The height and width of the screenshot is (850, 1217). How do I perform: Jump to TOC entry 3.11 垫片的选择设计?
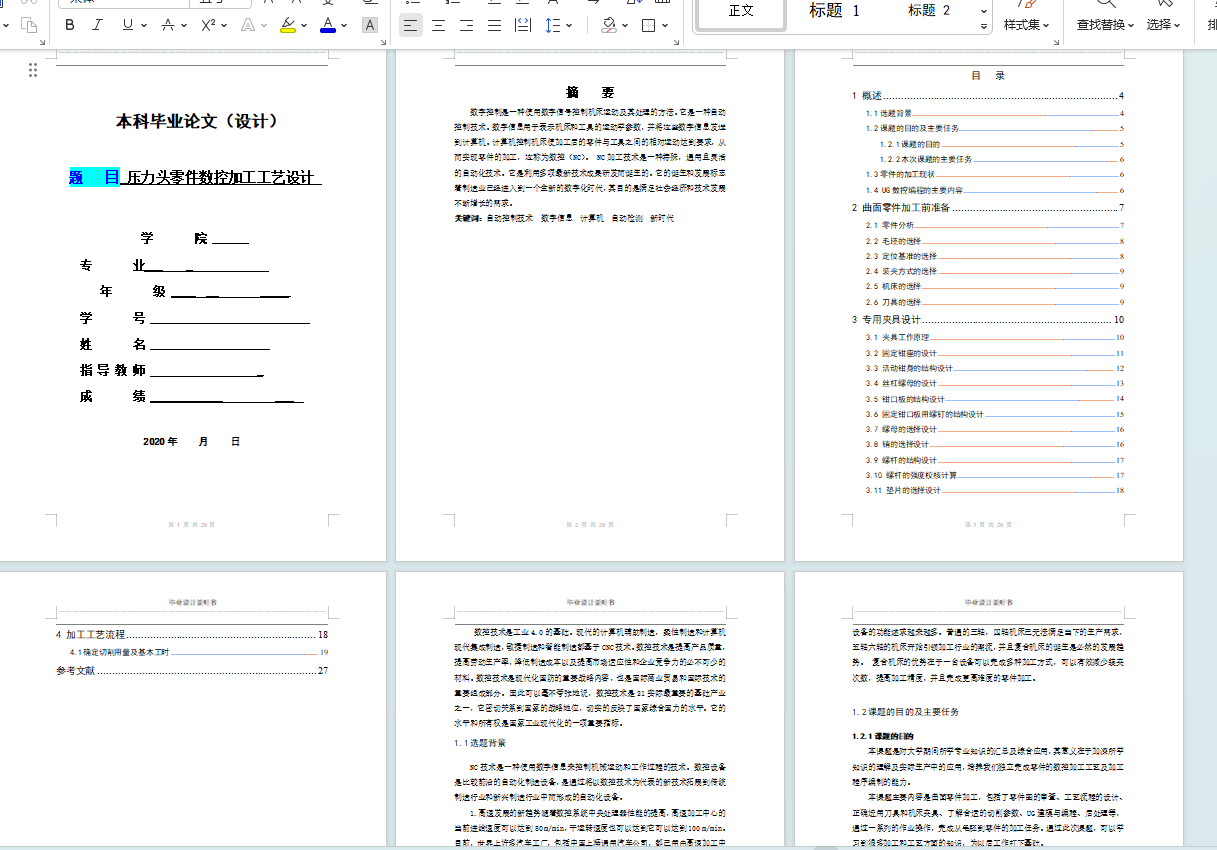(x=995, y=490)
